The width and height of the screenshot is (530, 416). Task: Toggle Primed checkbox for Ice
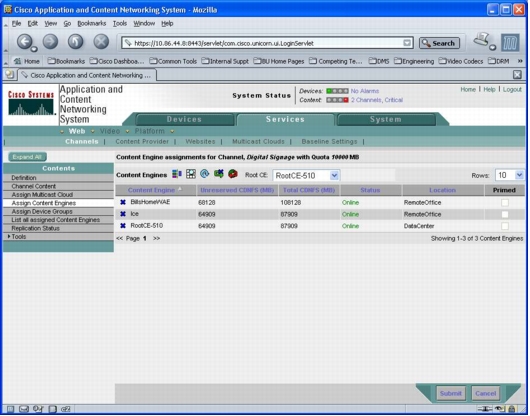pos(505,214)
